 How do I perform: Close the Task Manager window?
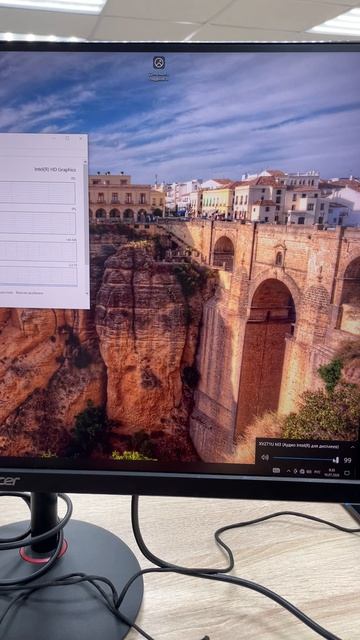(80, 138)
